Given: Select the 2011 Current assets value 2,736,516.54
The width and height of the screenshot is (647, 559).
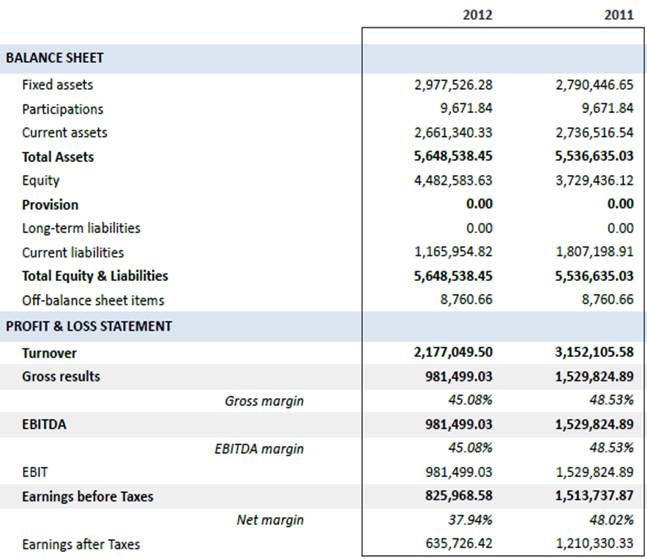Looking at the screenshot, I should (594, 133).
